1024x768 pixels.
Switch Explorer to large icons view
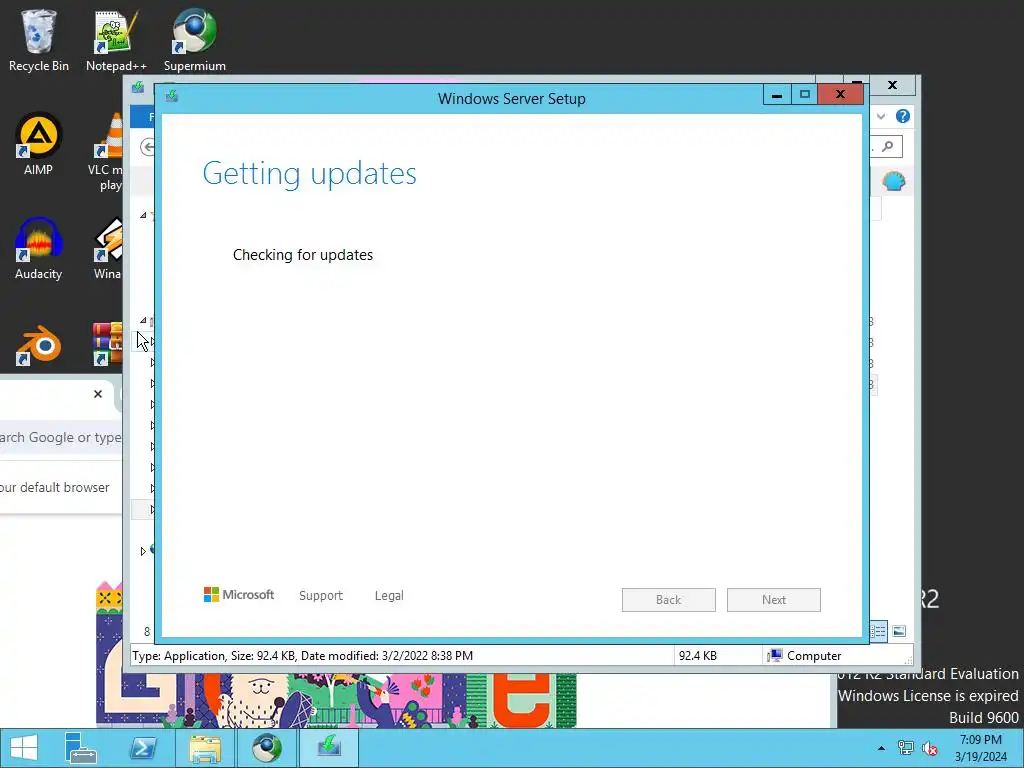(x=899, y=631)
